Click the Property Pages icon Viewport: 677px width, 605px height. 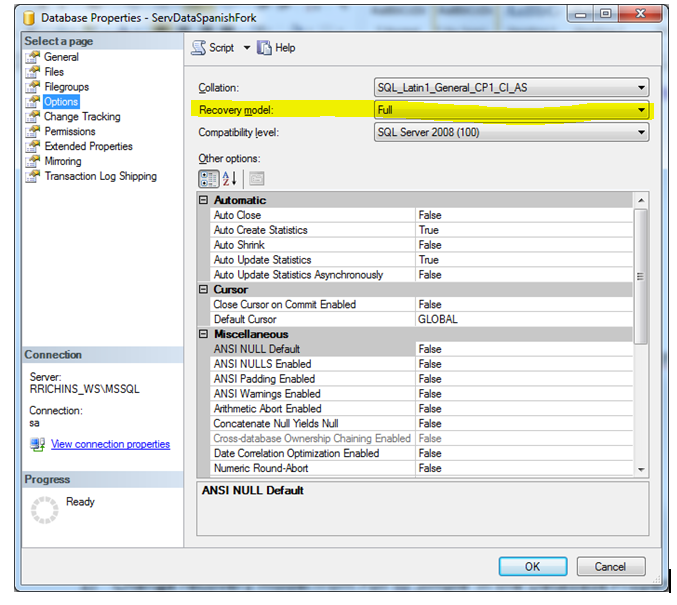(x=256, y=178)
